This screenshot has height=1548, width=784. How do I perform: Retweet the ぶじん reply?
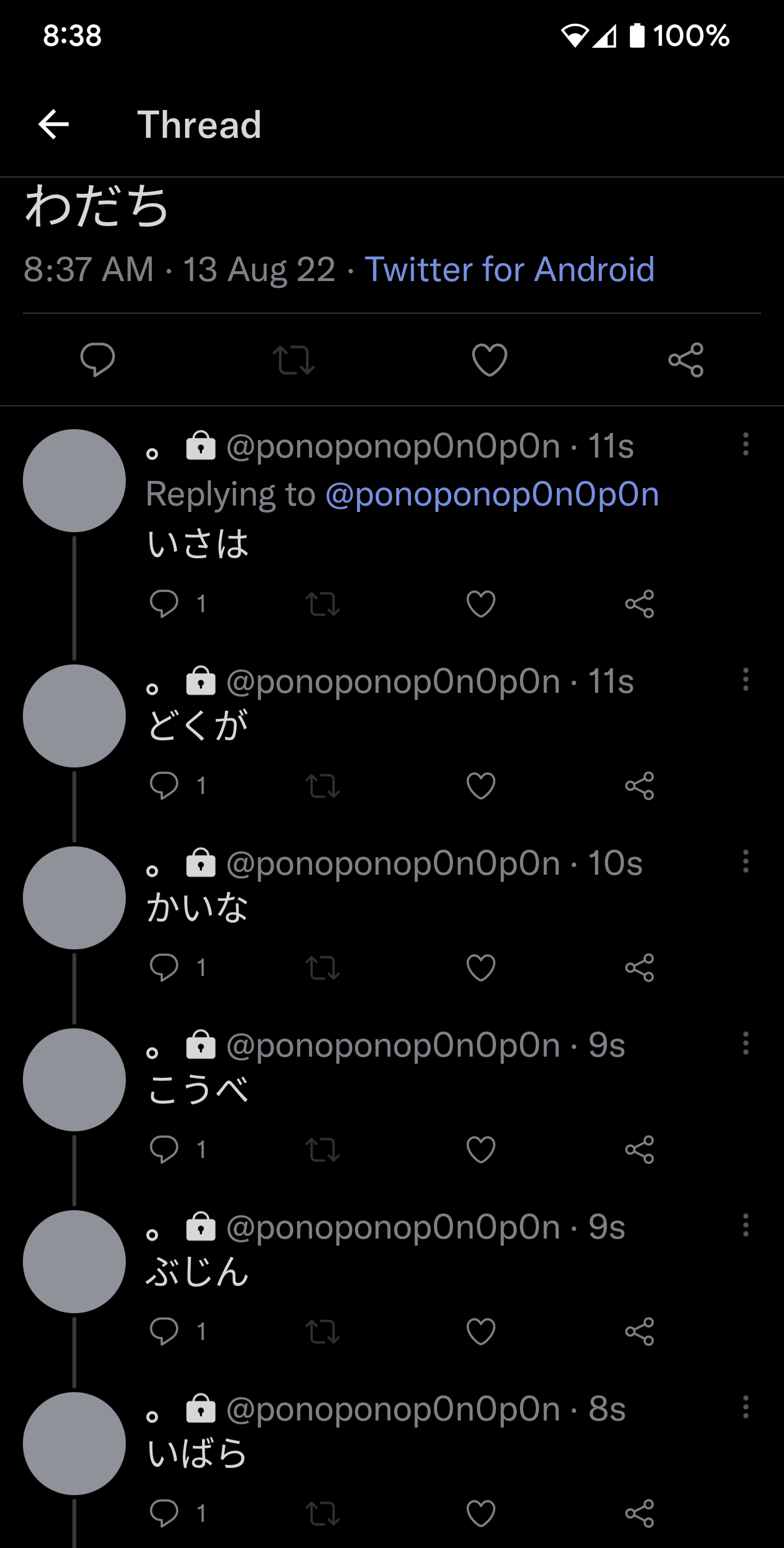323,1331
